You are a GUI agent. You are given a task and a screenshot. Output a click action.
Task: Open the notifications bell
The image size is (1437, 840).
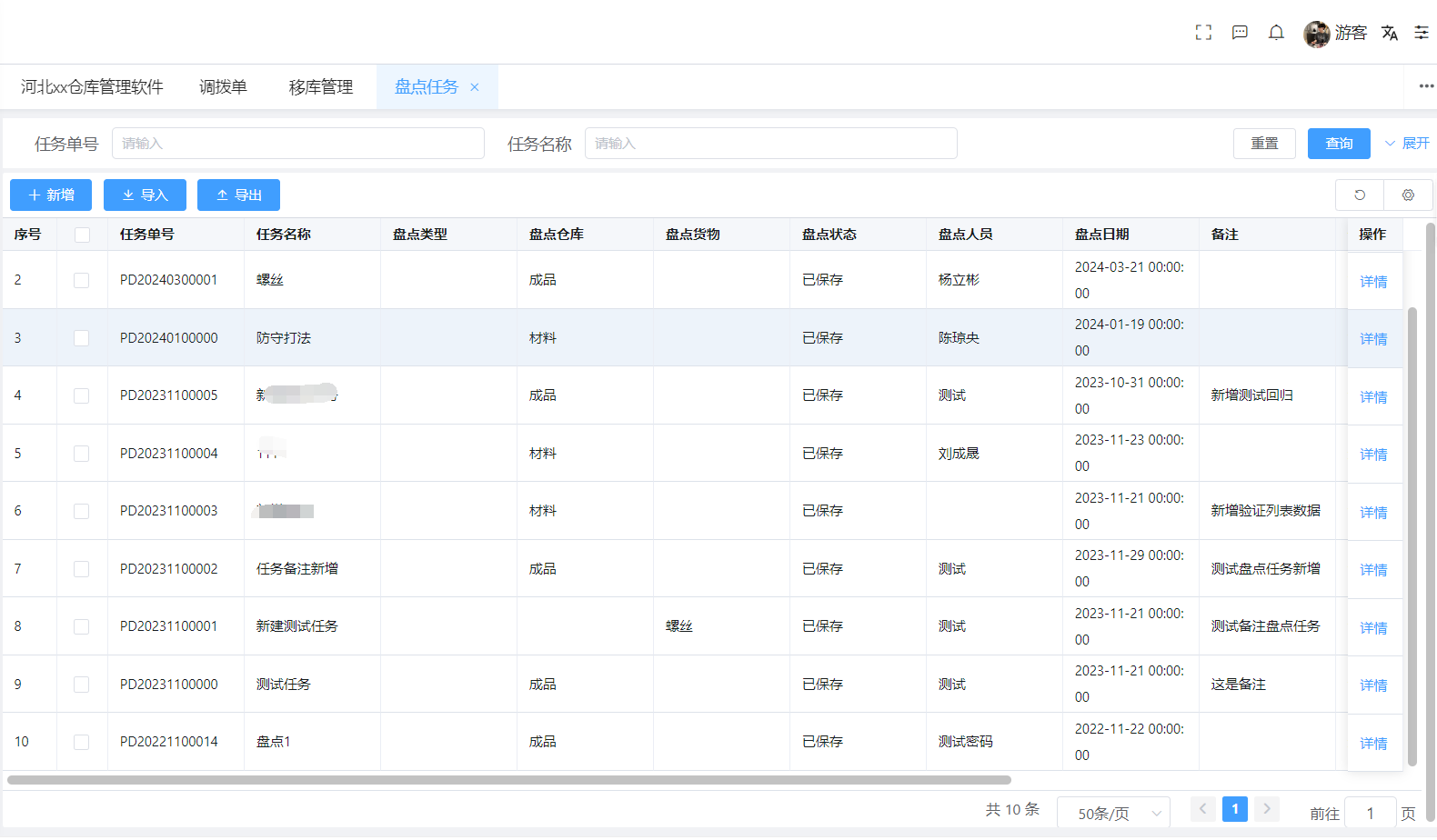click(1276, 33)
